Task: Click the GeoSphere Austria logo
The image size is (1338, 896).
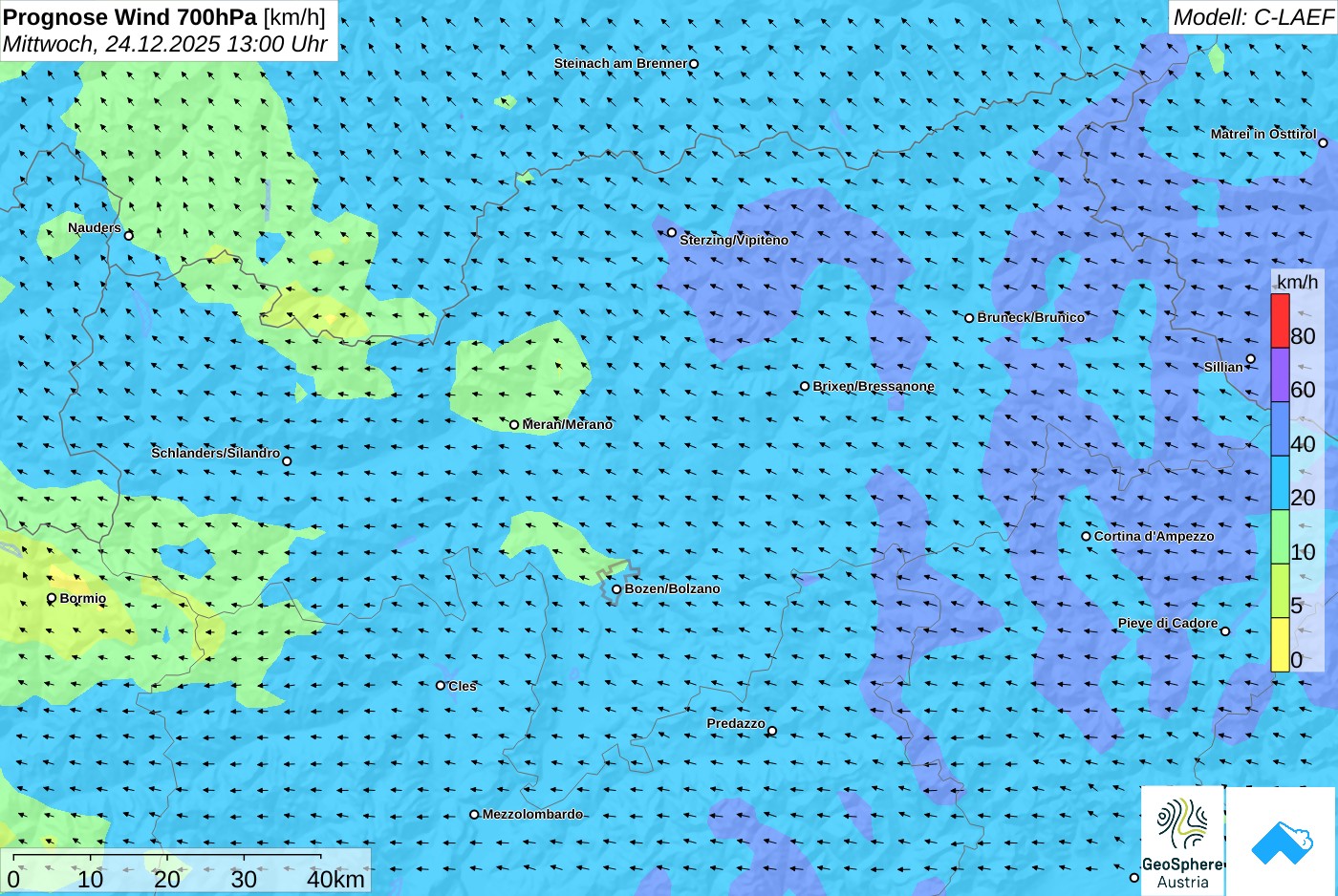Action: point(1182,841)
